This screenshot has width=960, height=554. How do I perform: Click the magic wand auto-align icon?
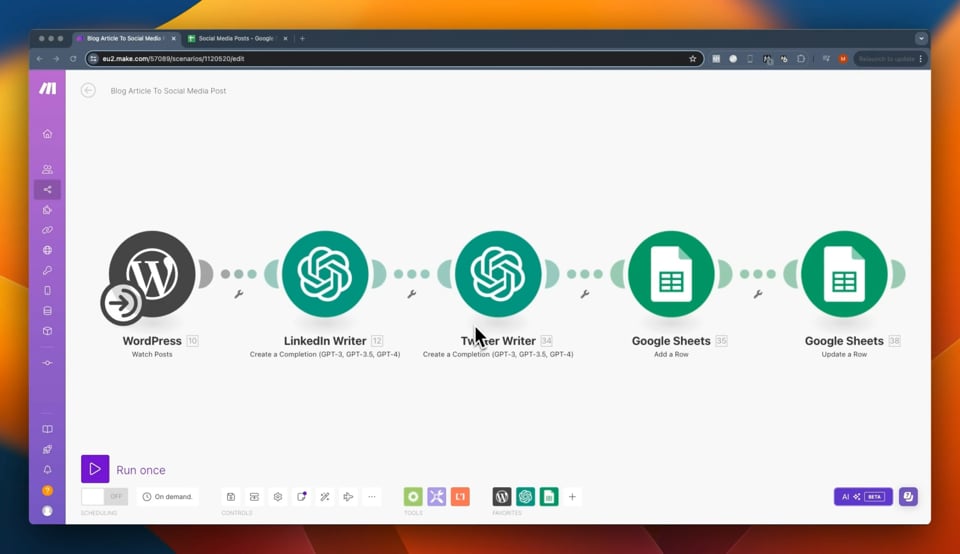325,496
